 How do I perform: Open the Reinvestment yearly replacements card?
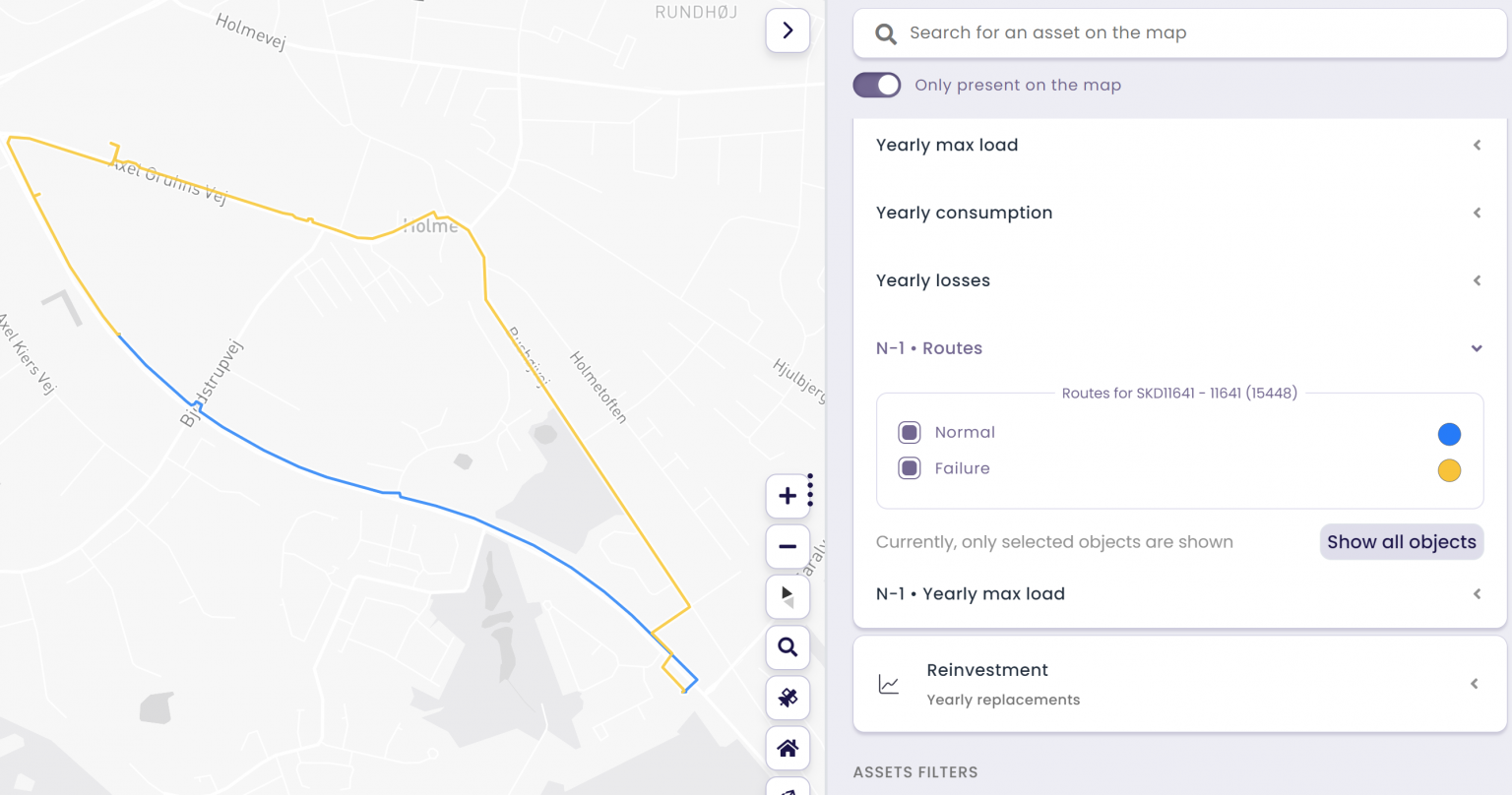[1179, 684]
